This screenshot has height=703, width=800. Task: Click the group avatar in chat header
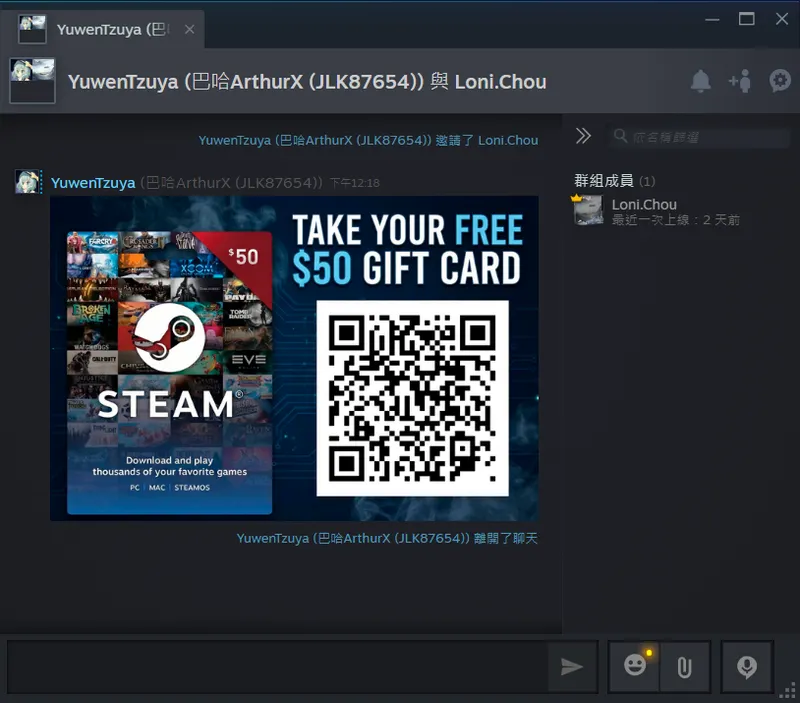tap(32, 81)
